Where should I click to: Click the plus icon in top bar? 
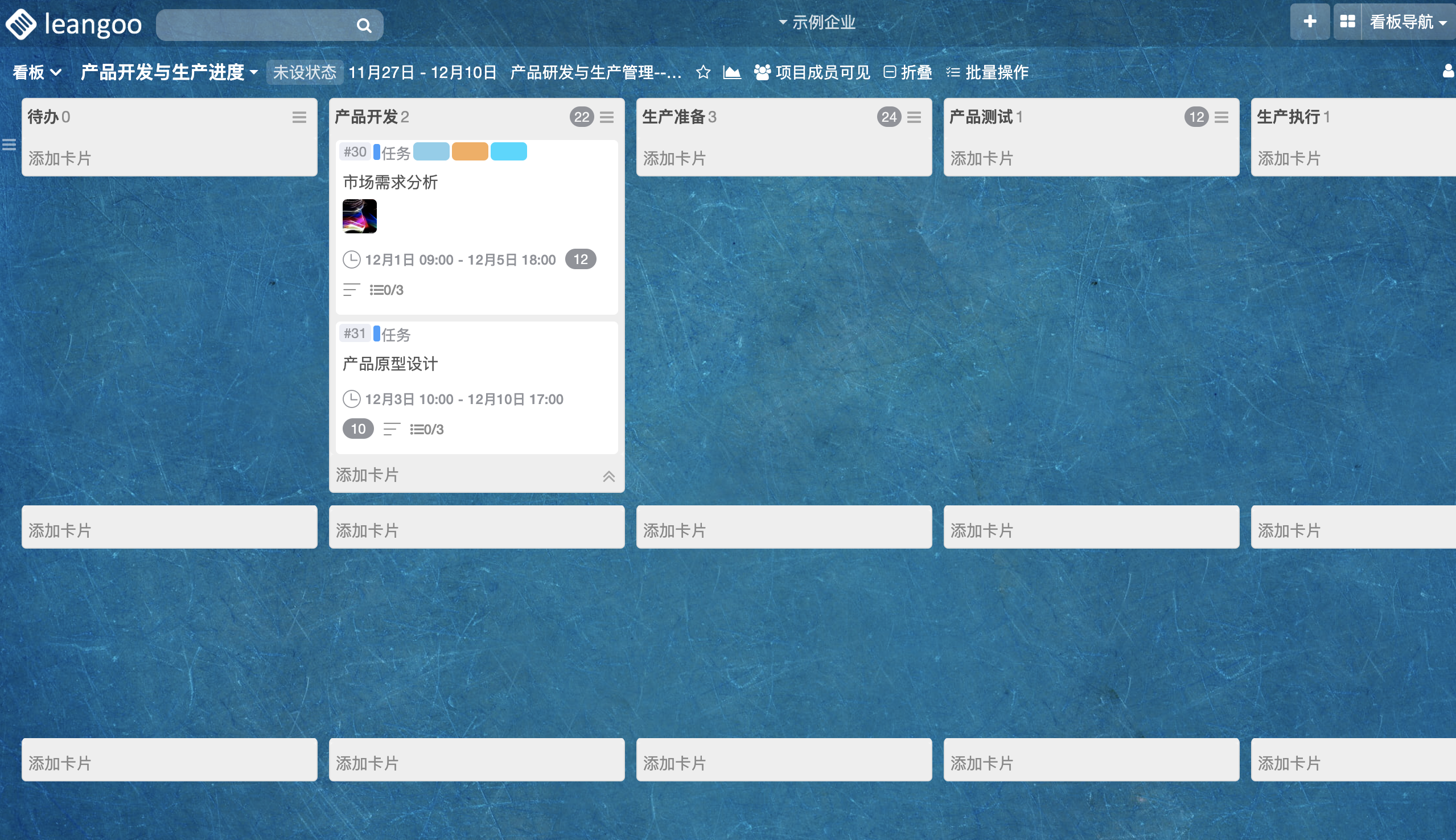1310,22
